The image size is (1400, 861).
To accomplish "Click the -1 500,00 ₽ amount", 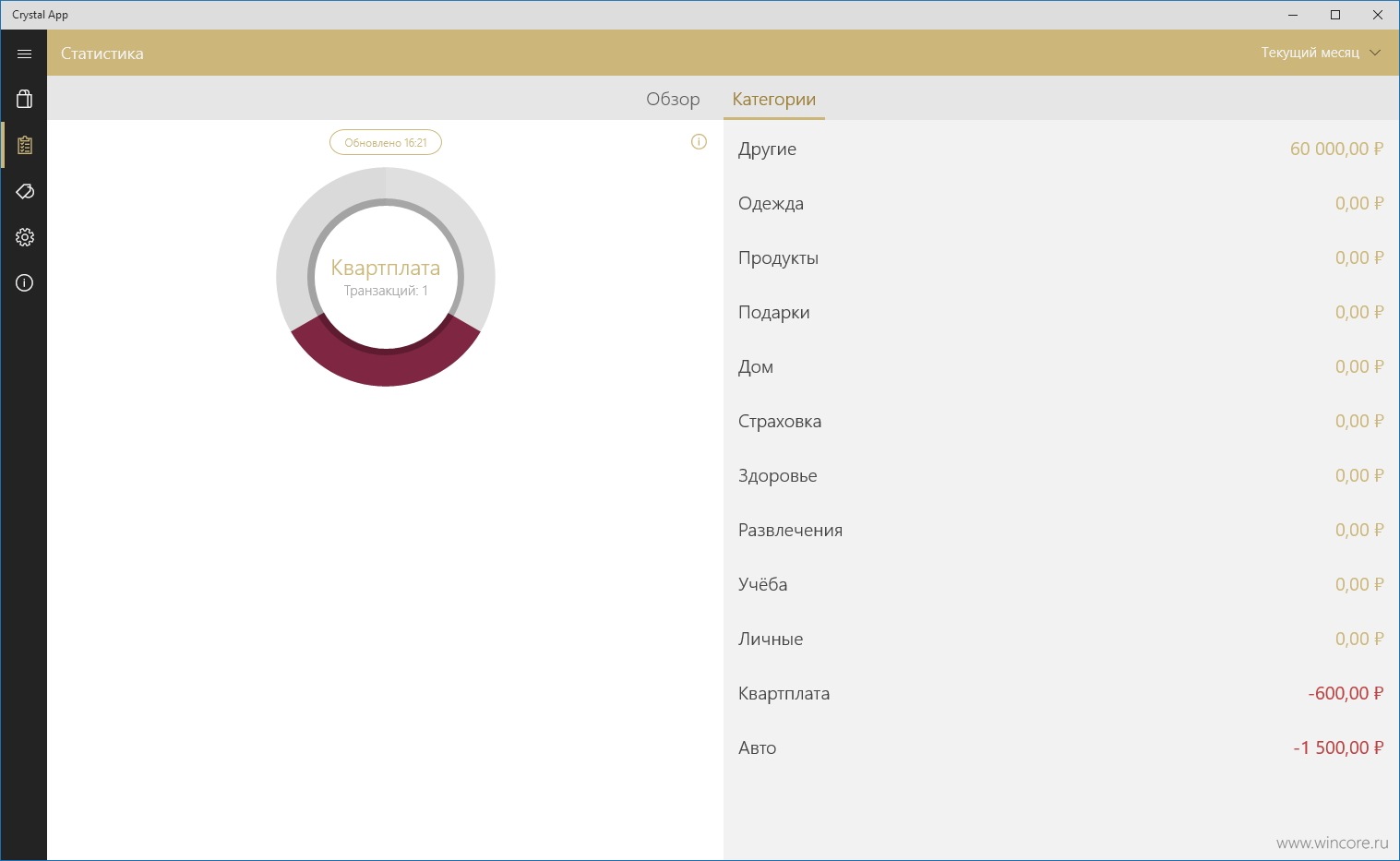I will (x=1338, y=747).
